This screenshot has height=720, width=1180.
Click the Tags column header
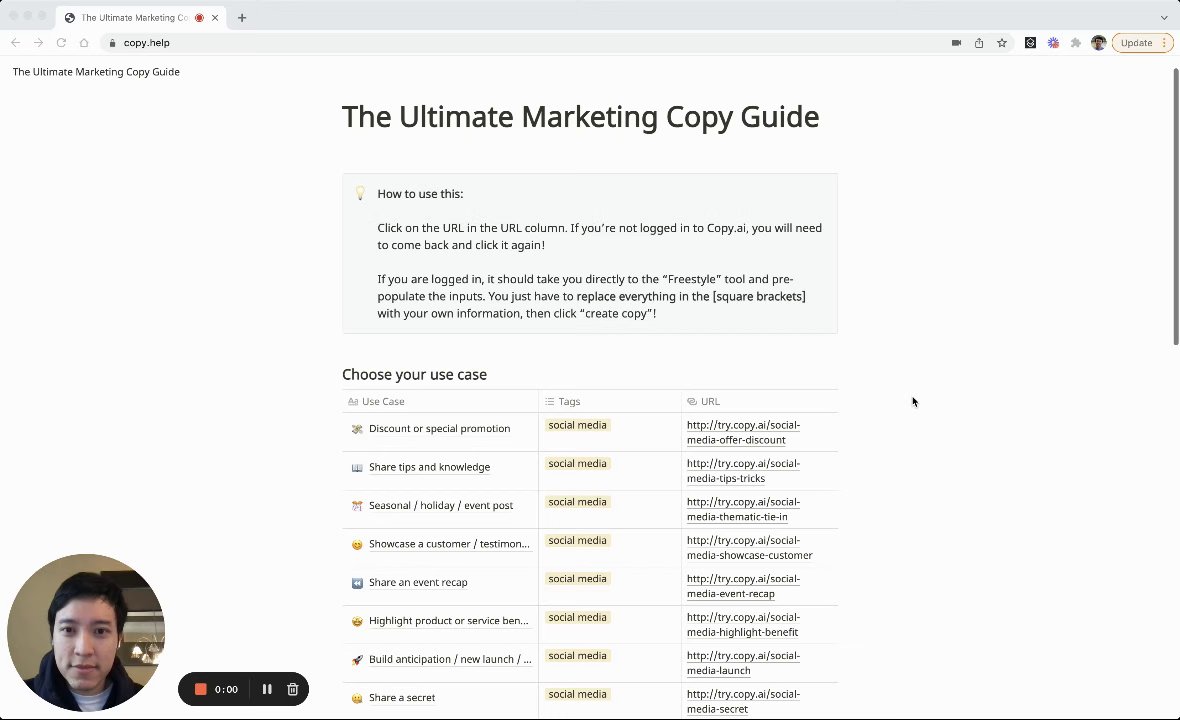coord(569,401)
